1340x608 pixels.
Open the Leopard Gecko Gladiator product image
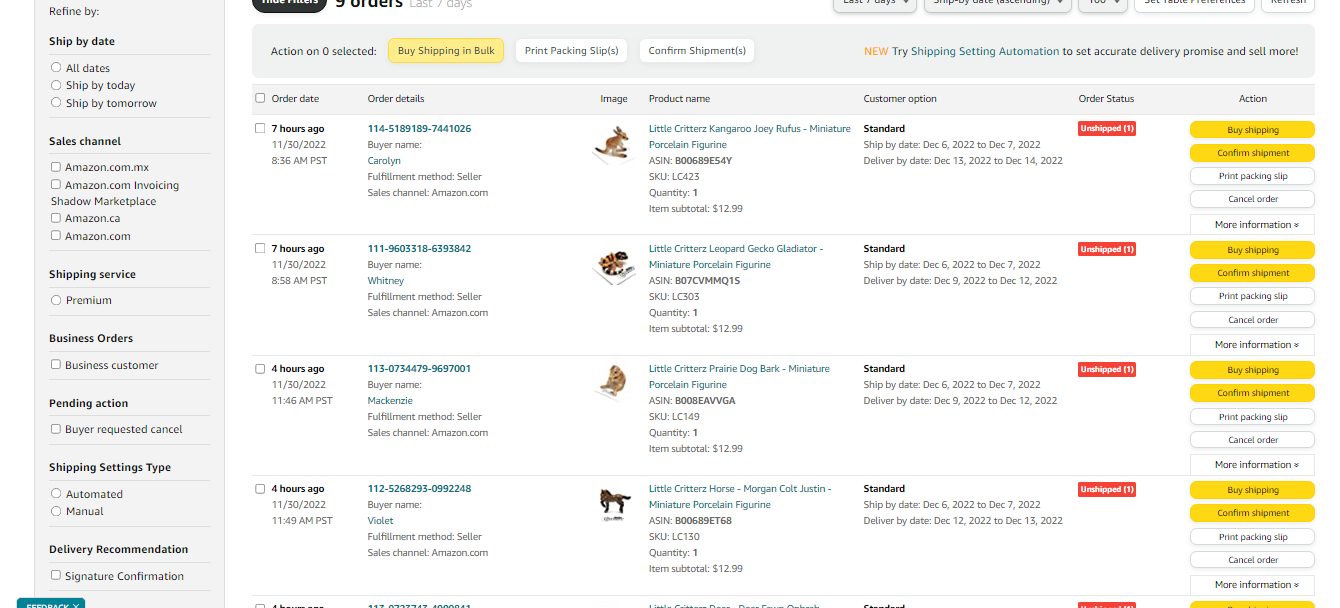[x=612, y=266]
